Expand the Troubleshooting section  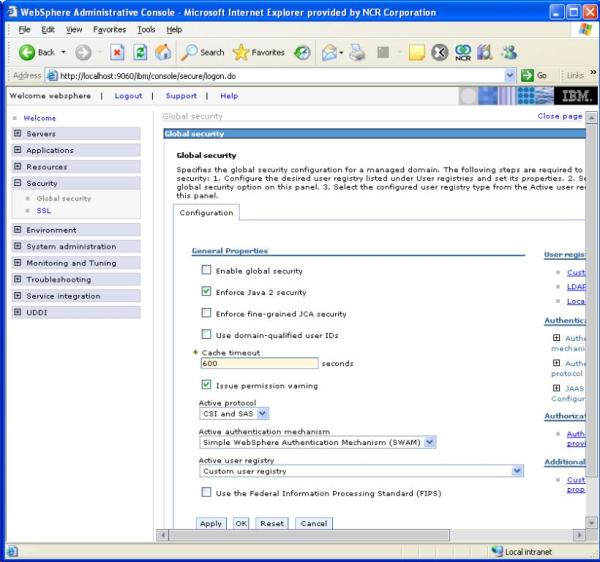point(18,279)
